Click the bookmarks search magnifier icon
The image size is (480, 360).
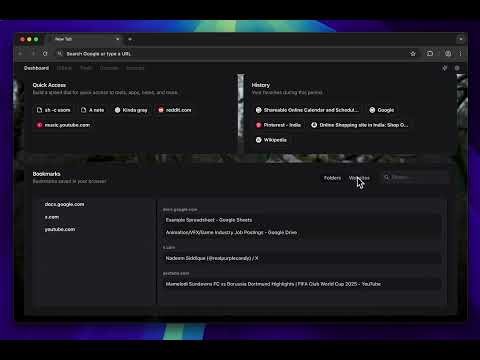click(387, 177)
